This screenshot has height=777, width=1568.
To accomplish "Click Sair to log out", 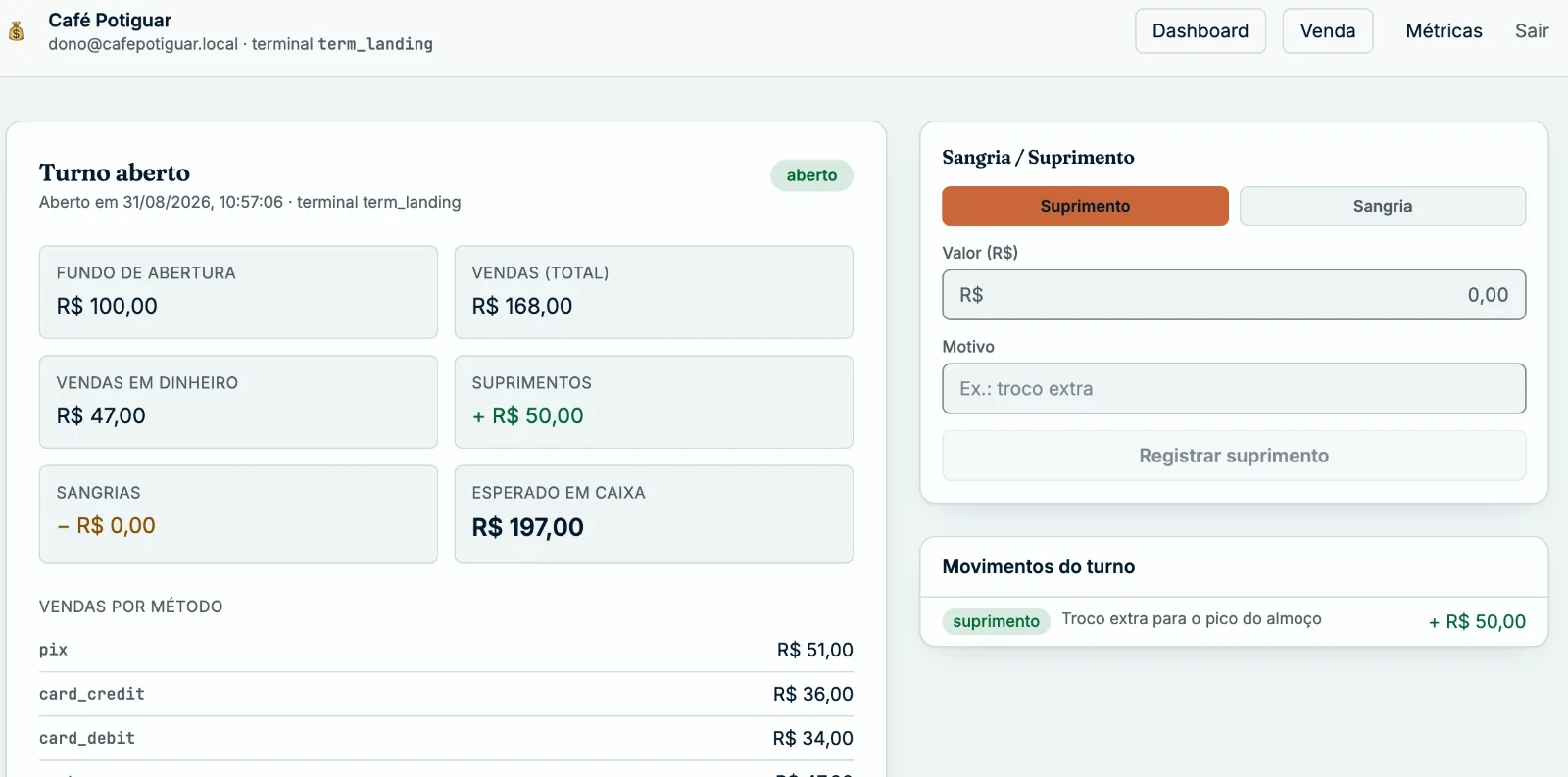I will tap(1532, 31).
